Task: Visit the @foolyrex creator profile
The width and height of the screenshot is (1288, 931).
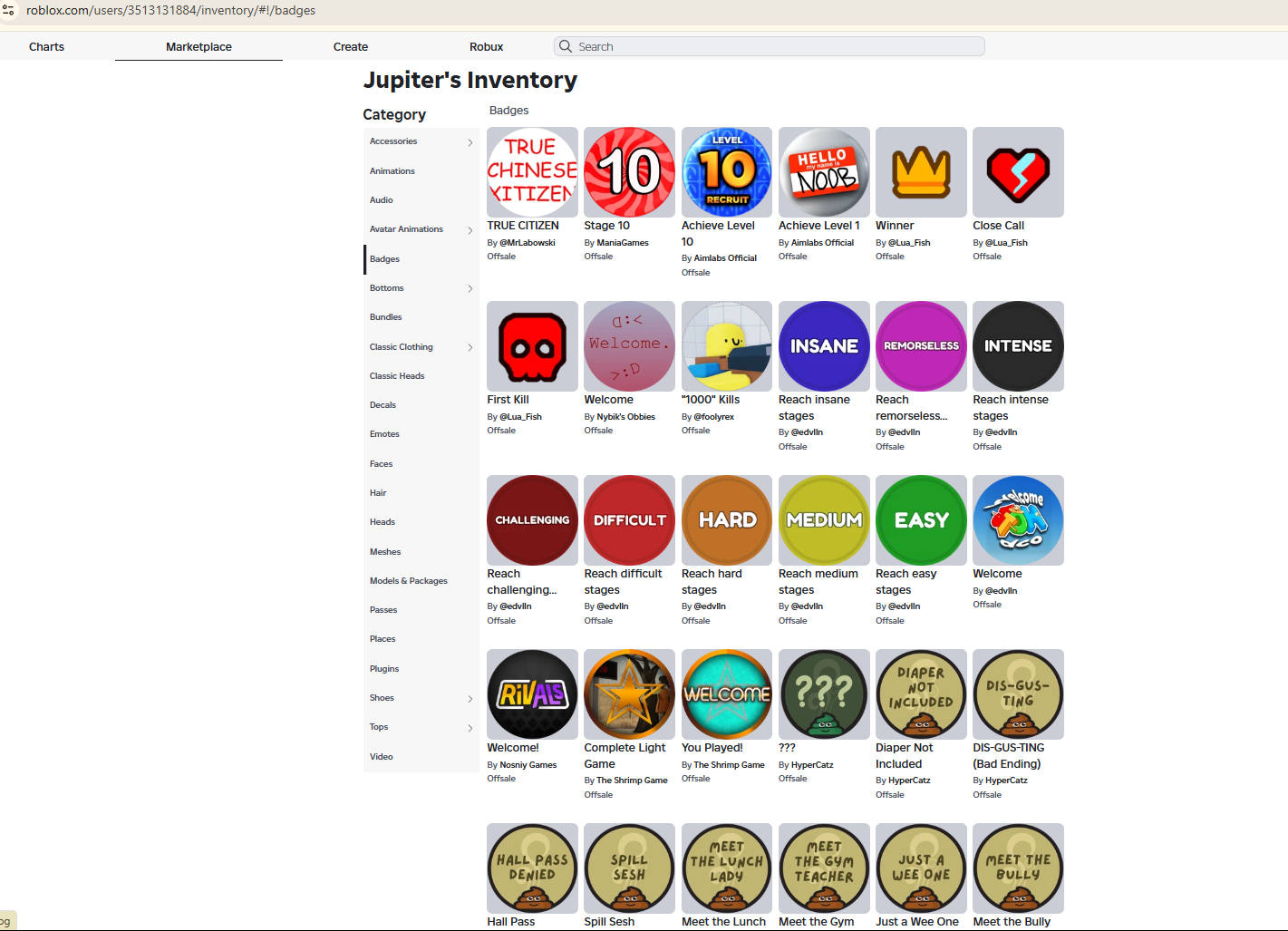Action: pyautogui.click(x=714, y=417)
